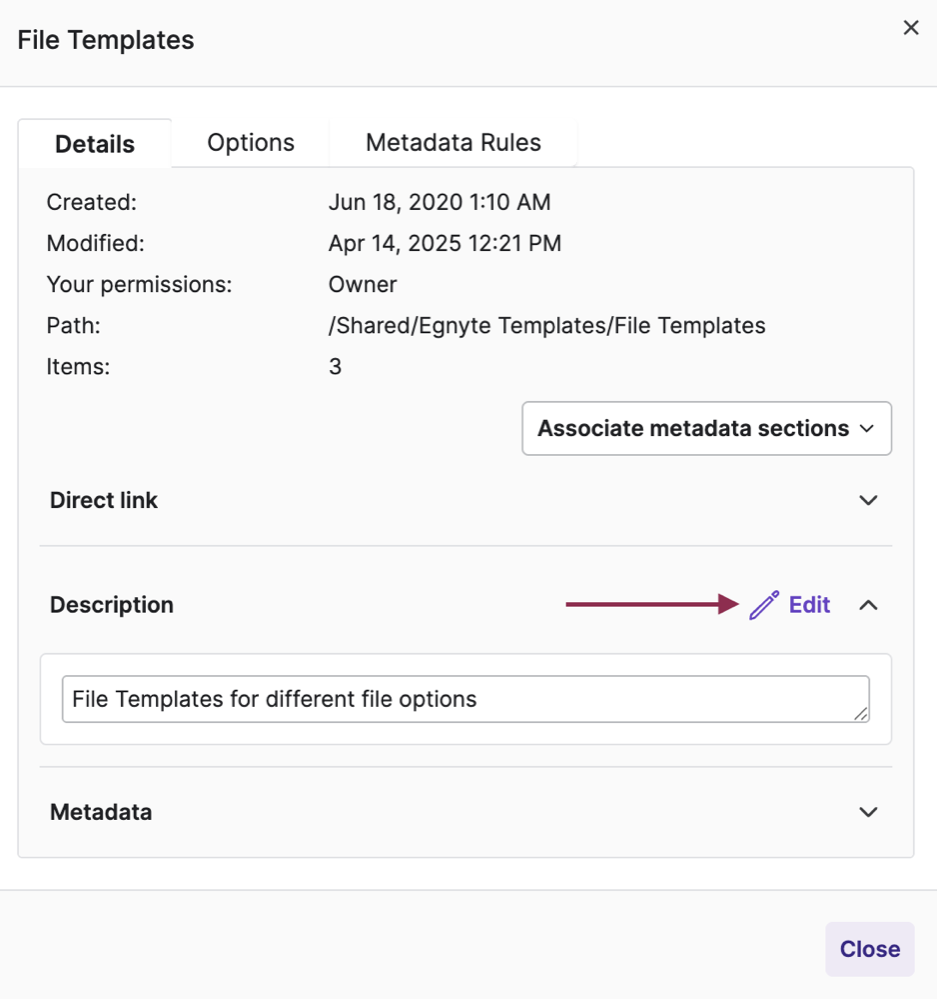Viewport: 937px width, 999px height.
Task: Collapse the Description section chevron
Action: tap(868, 605)
